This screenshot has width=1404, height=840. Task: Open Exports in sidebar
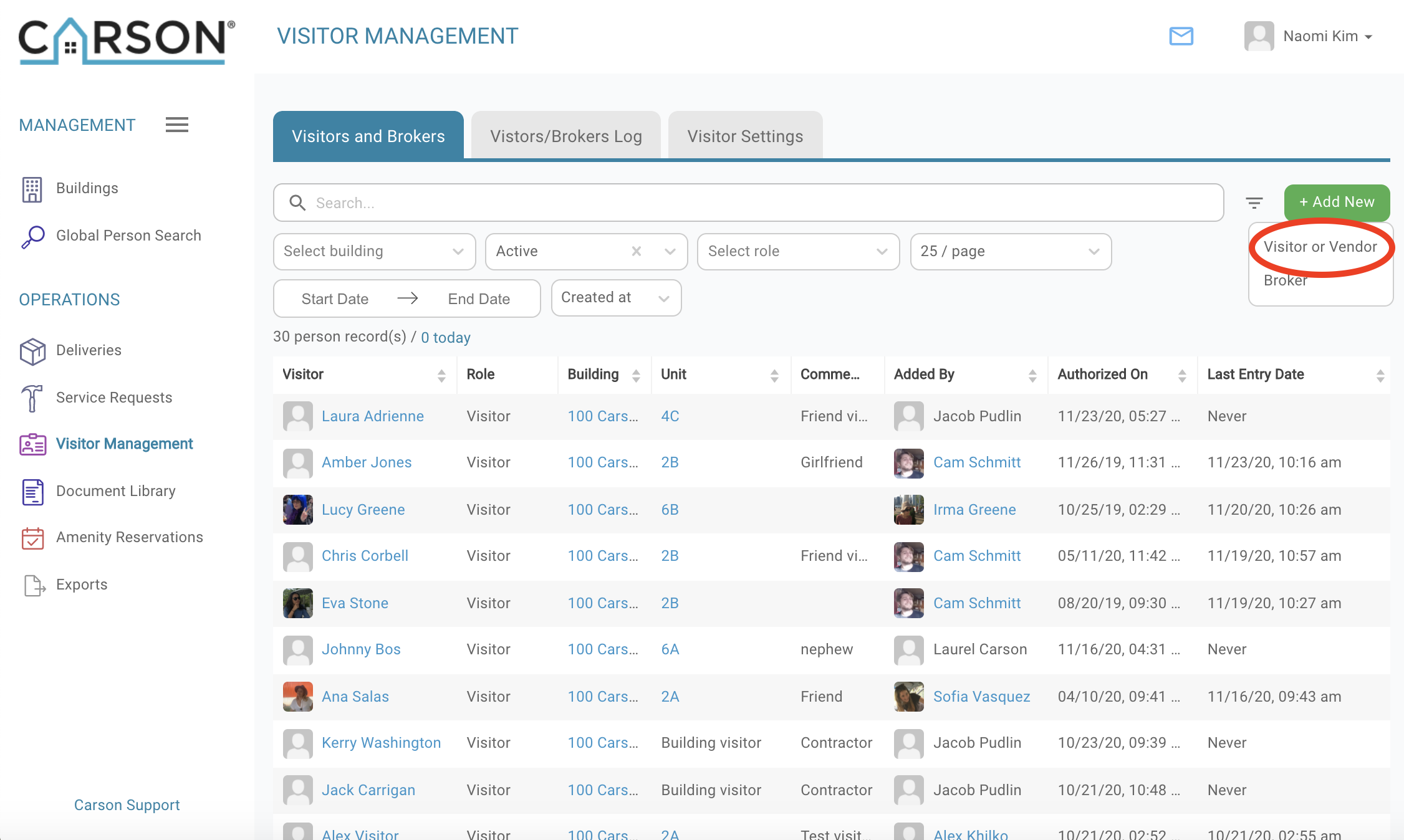82,585
